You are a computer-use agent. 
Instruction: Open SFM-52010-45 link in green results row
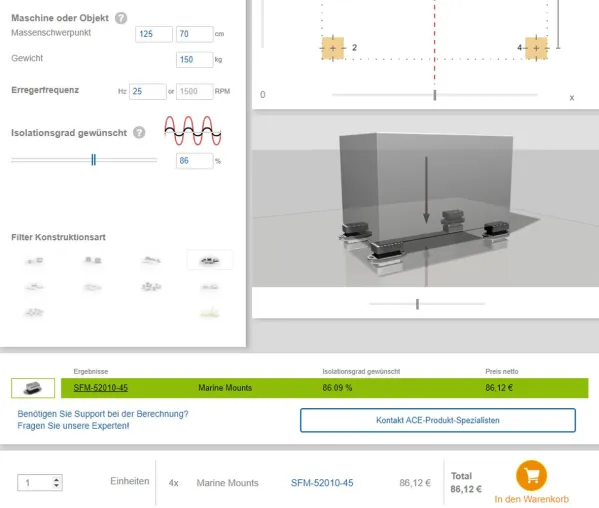click(100, 388)
